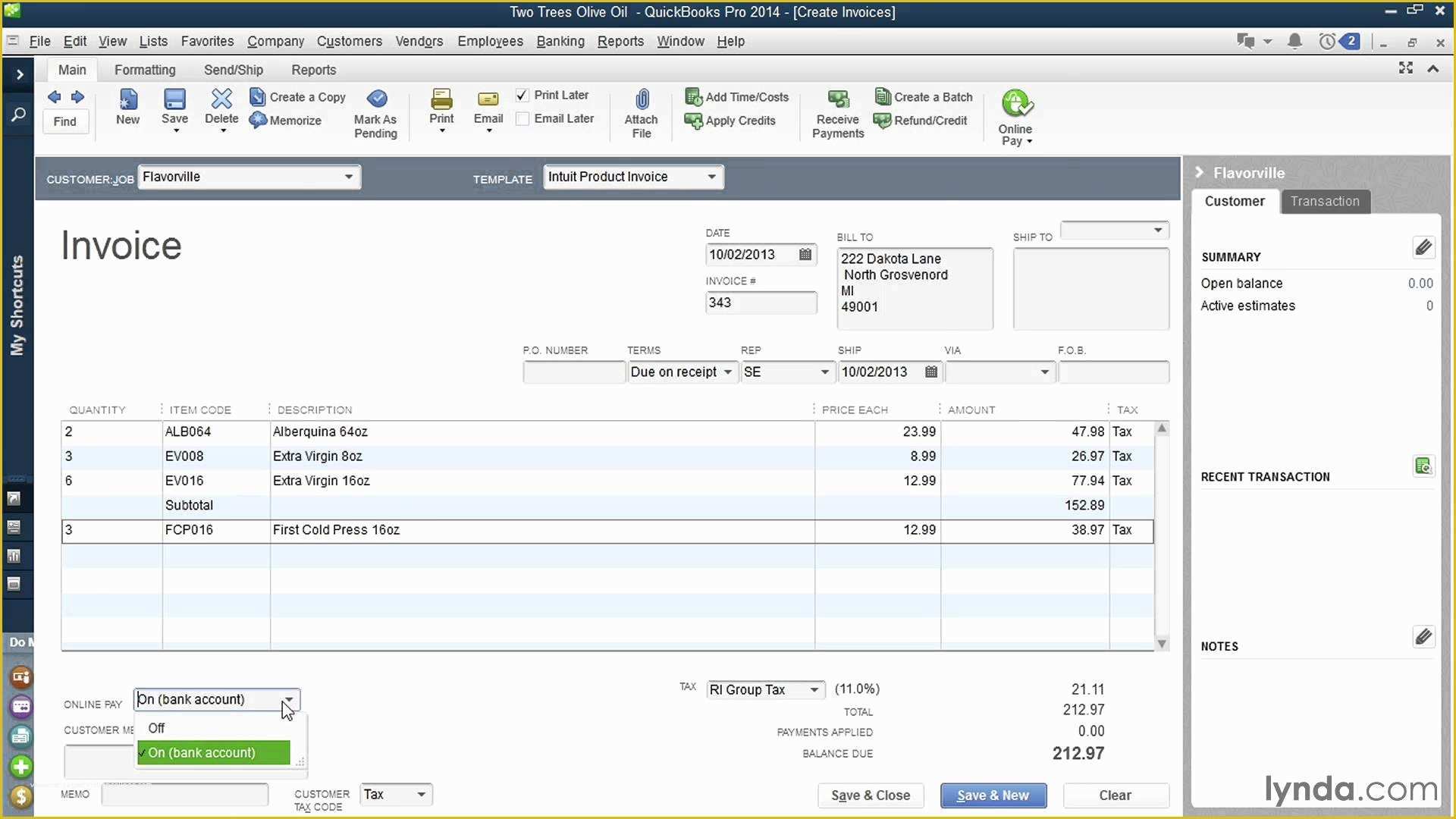Image resolution: width=1456 pixels, height=819 pixels.
Task: Open Receive Payments
Action: 838,114
